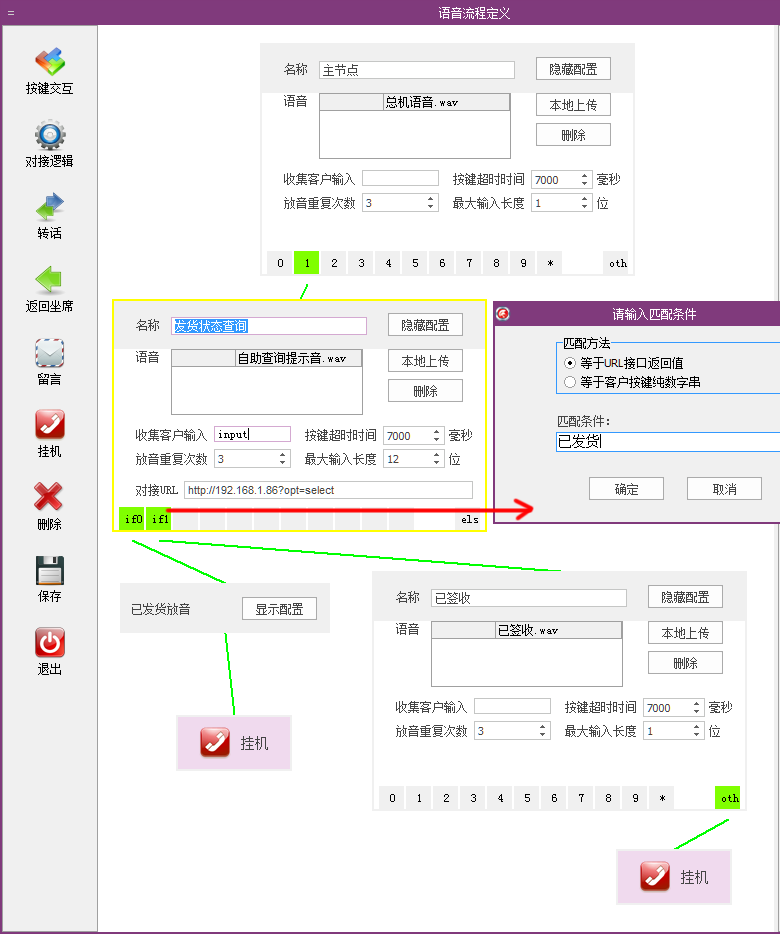Edit empty 收集客户输入 field in 已签收 panel
Screen dimensions: 780x935
pyautogui.click(x=512, y=706)
